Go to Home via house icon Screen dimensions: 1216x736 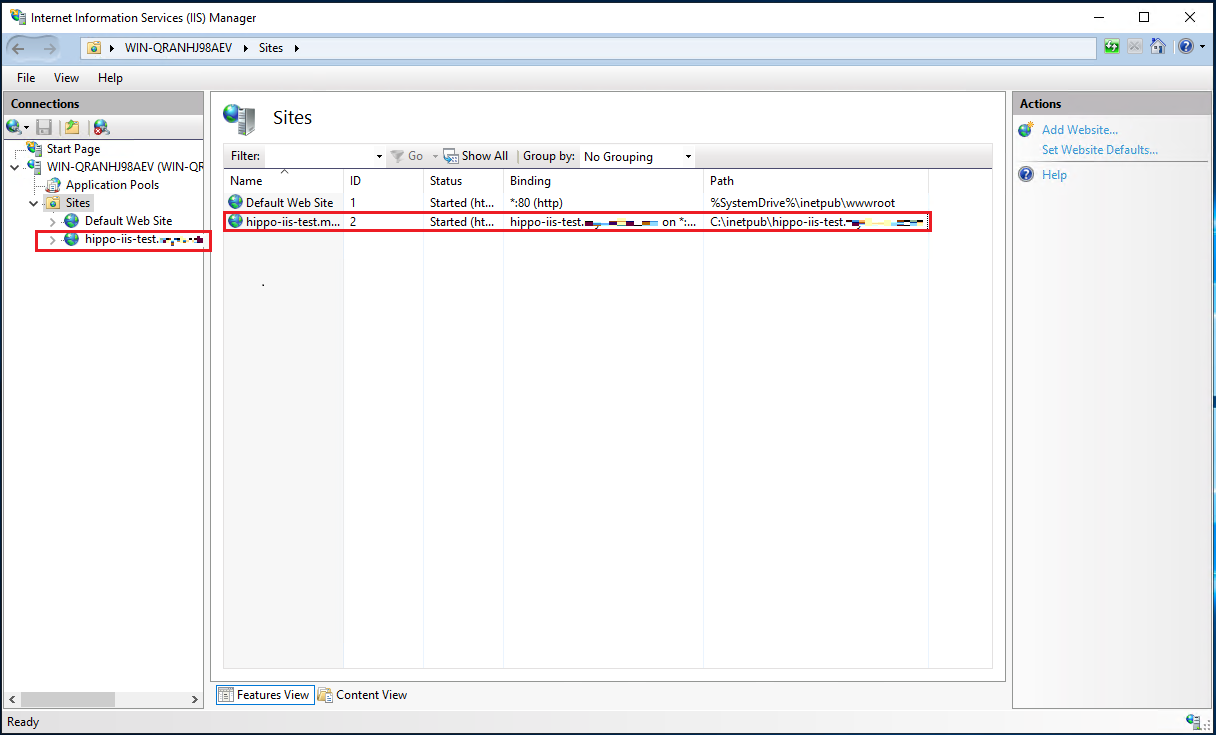[x=1158, y=46]
